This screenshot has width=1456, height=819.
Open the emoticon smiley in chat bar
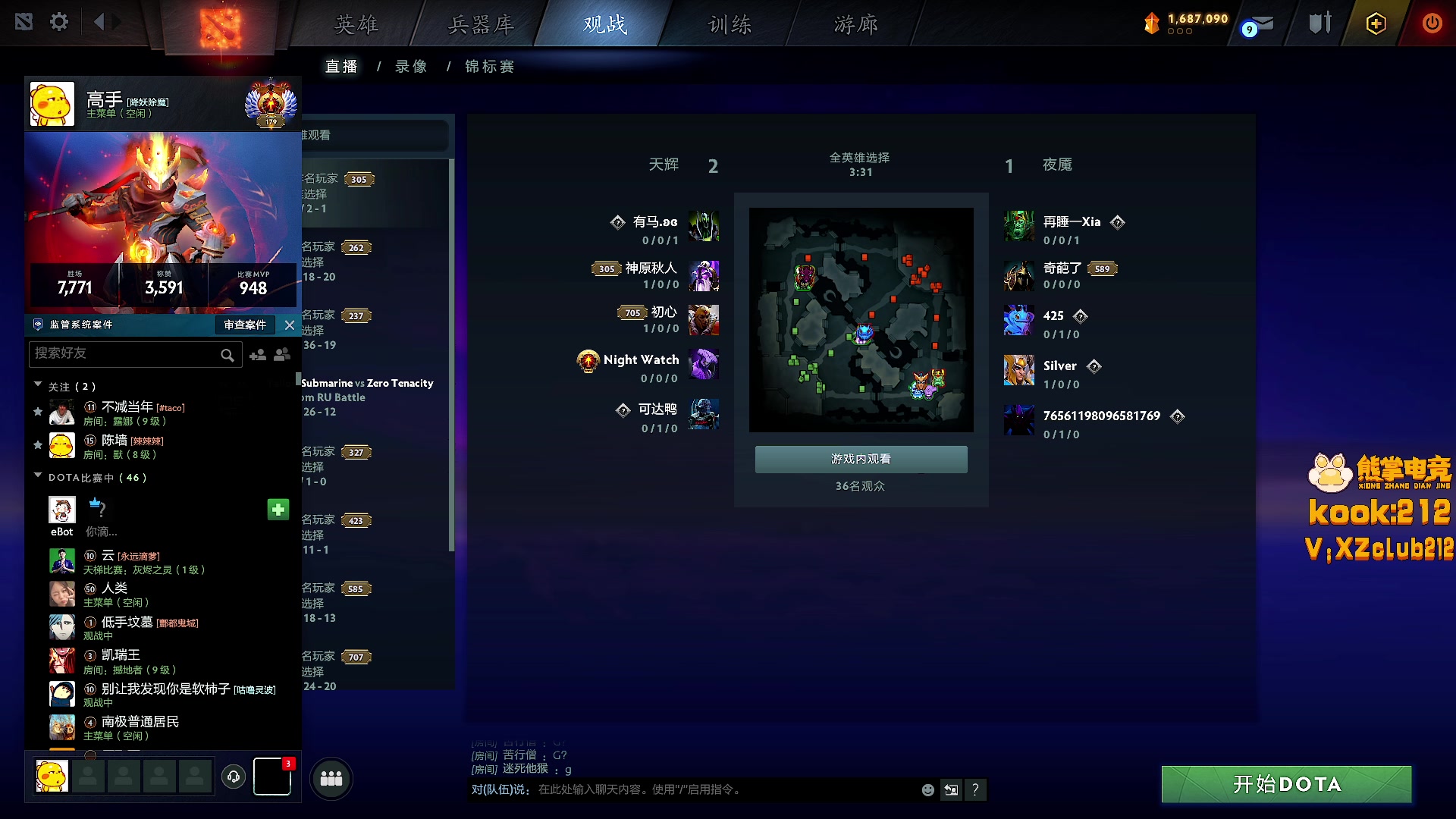(x=927, y=790)
